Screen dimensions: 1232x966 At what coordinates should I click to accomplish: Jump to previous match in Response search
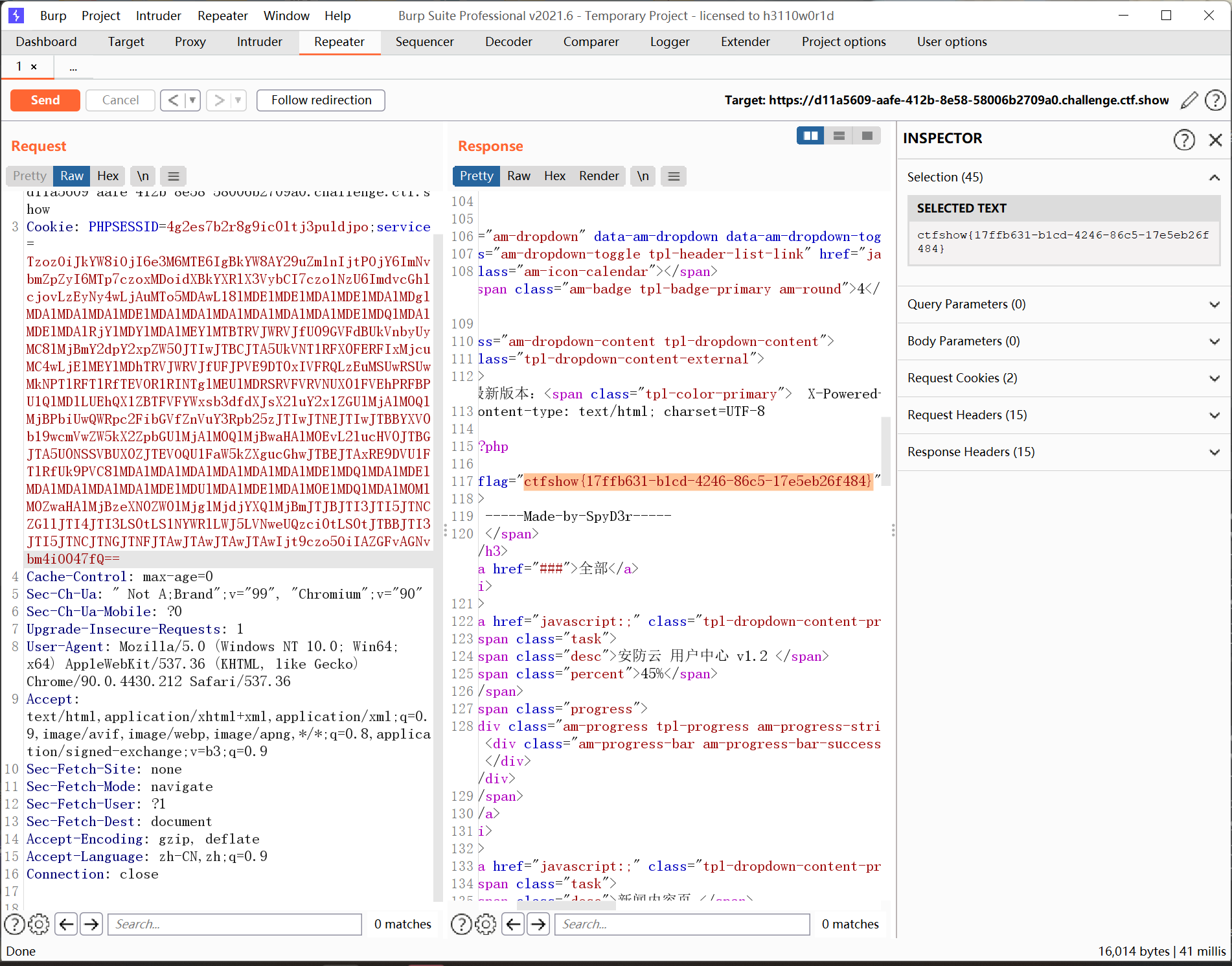[514, 924]
